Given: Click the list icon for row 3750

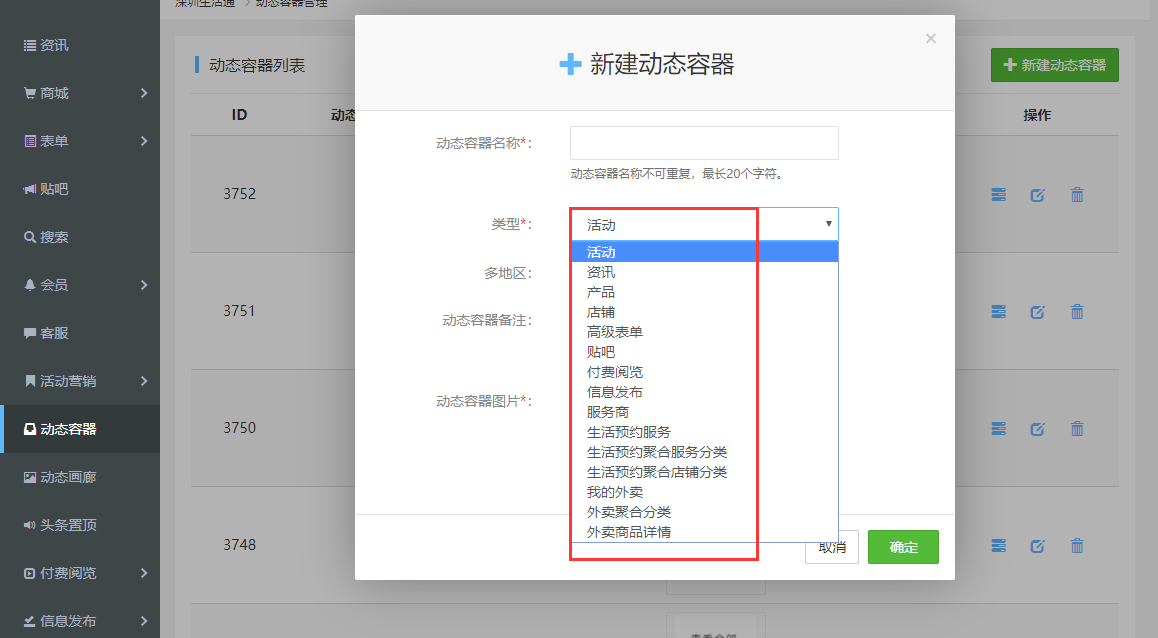Looking at the screenshot, I should pyautogui.click(x=998, y=429).
